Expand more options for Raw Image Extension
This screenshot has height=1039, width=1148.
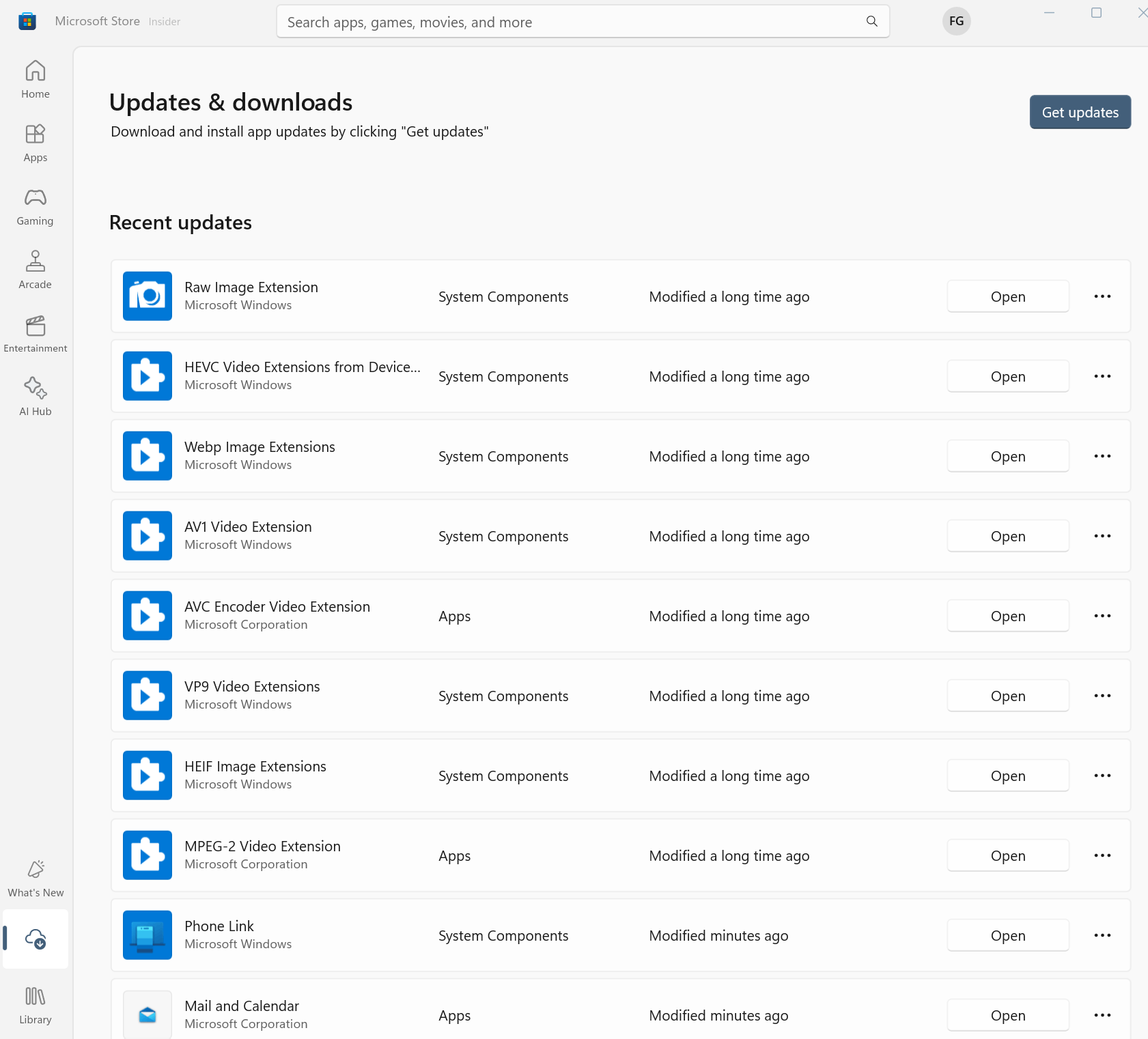coord(1102,296)
